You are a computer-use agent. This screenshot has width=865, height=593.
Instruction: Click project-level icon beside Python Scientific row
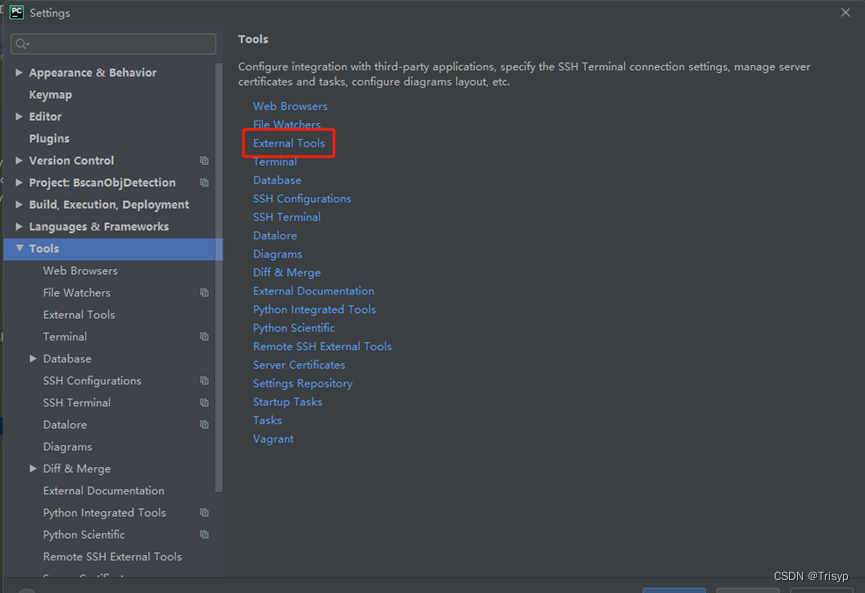pyautogui.click(x=204, y=535)
